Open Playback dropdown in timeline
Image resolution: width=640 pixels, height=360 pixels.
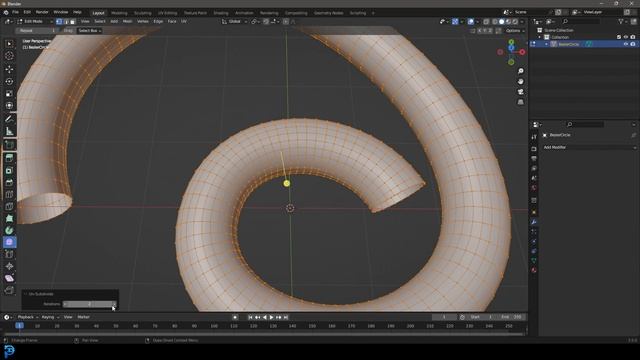point(27,317)
